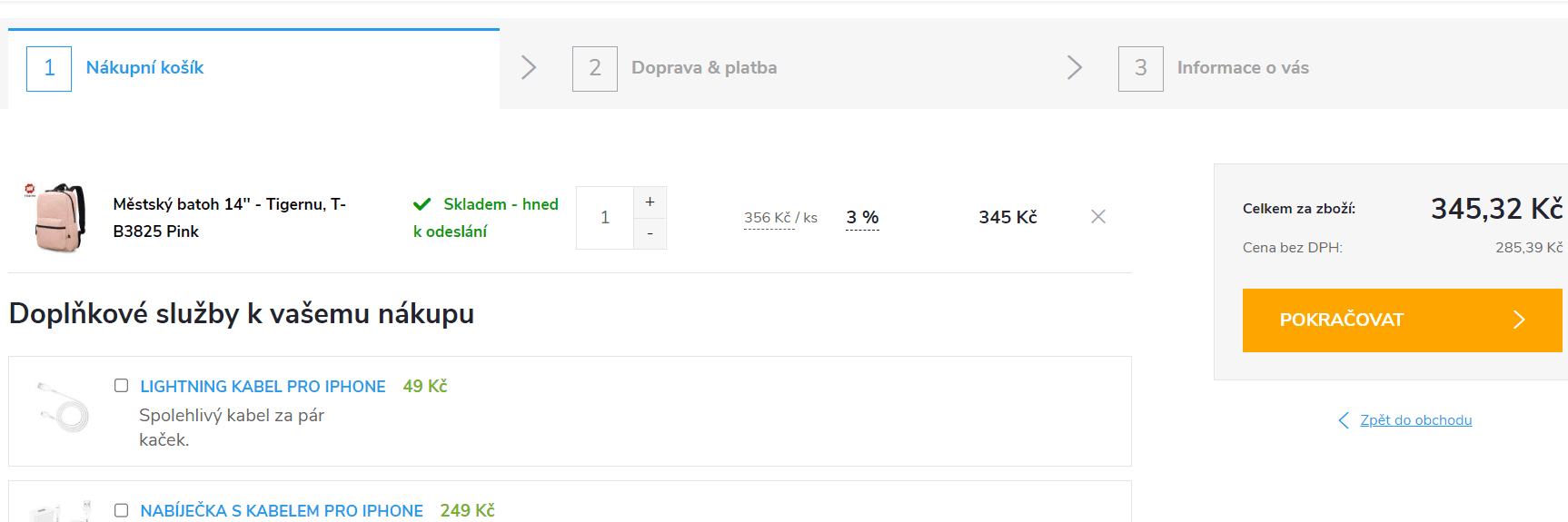The width and height of the screenshot is (1568, 522).
Task: Click the Lightning cable product image
Action: point(63,408)
